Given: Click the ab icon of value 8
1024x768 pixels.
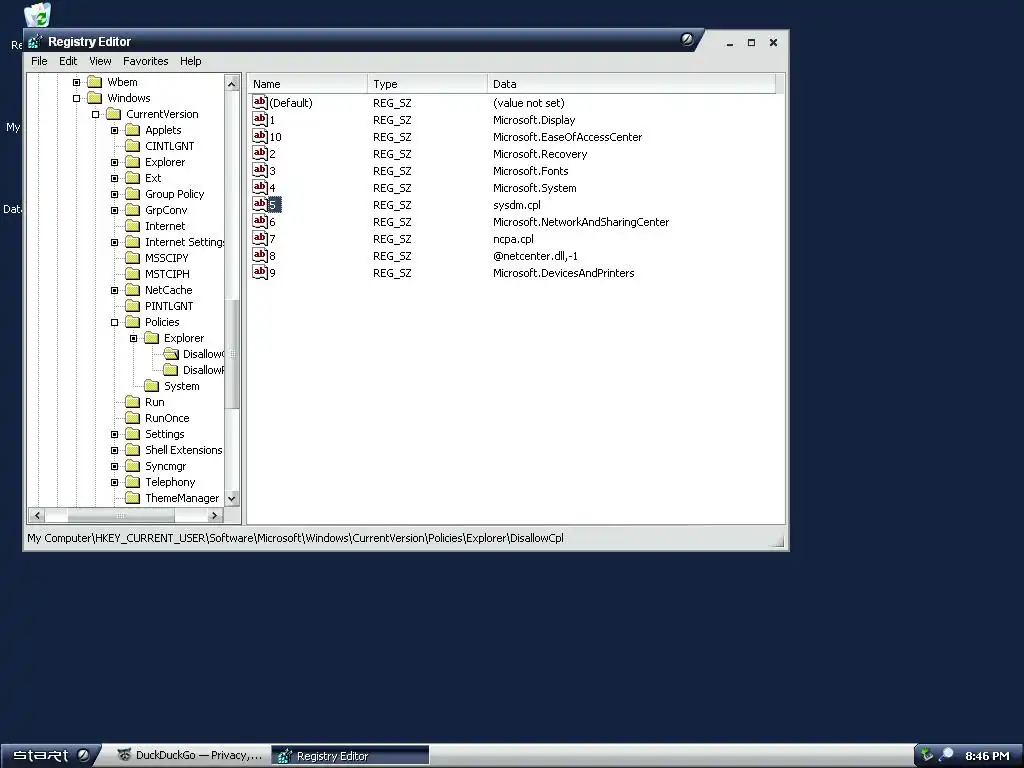Looking at the screenshot, I should coord(260,255).
